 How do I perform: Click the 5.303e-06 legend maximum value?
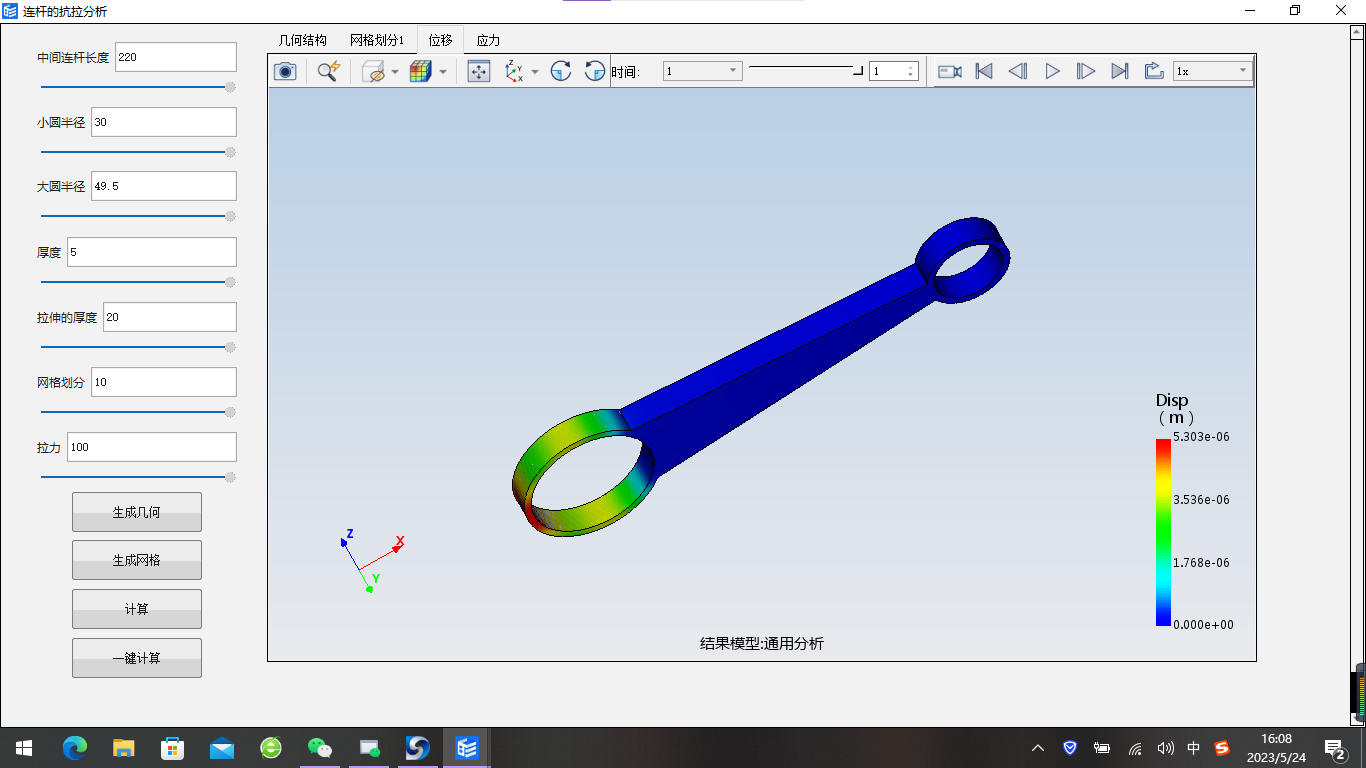[x=1202, y=437]
